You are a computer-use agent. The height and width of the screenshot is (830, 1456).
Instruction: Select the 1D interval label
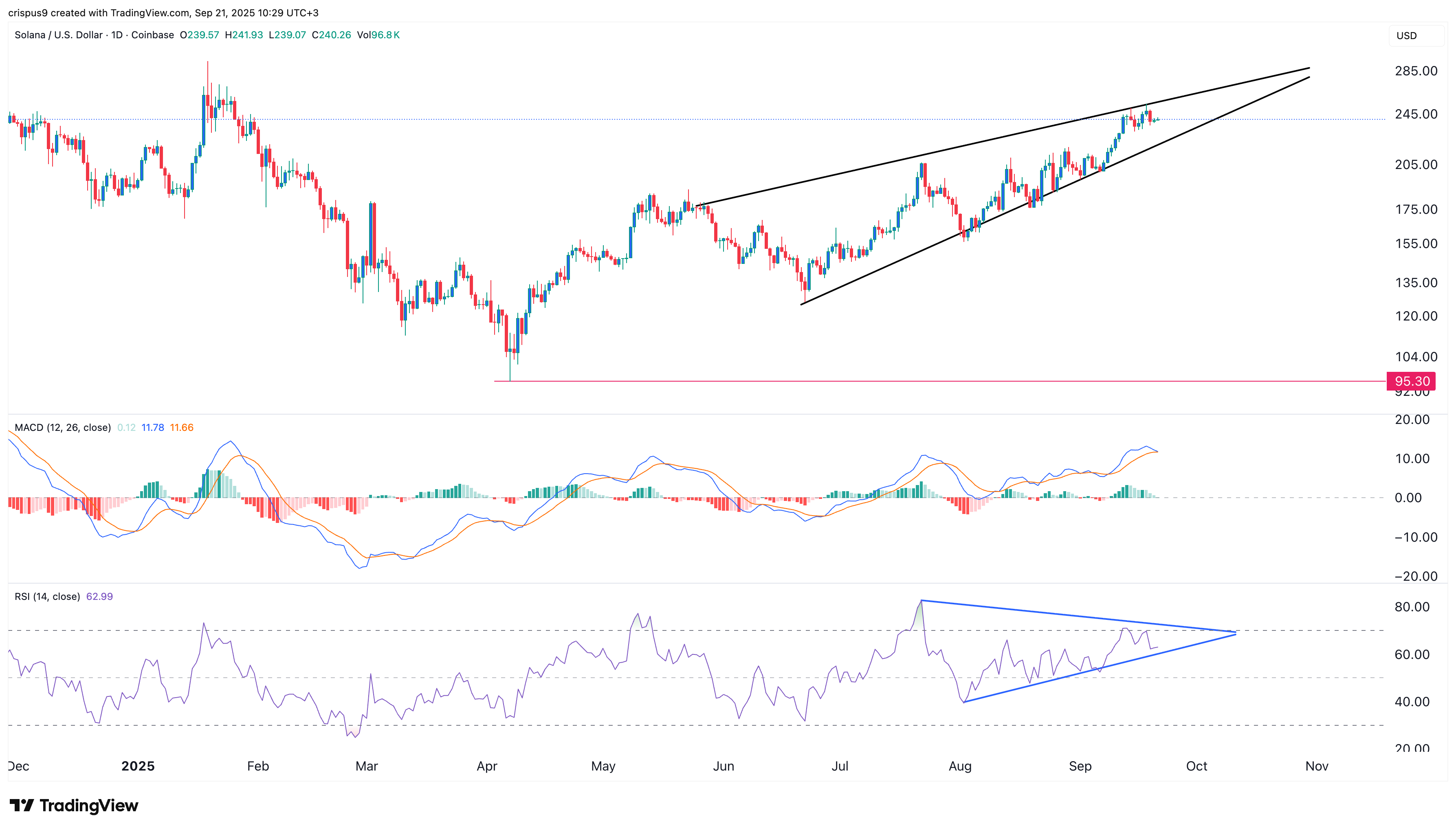point(117,35)
